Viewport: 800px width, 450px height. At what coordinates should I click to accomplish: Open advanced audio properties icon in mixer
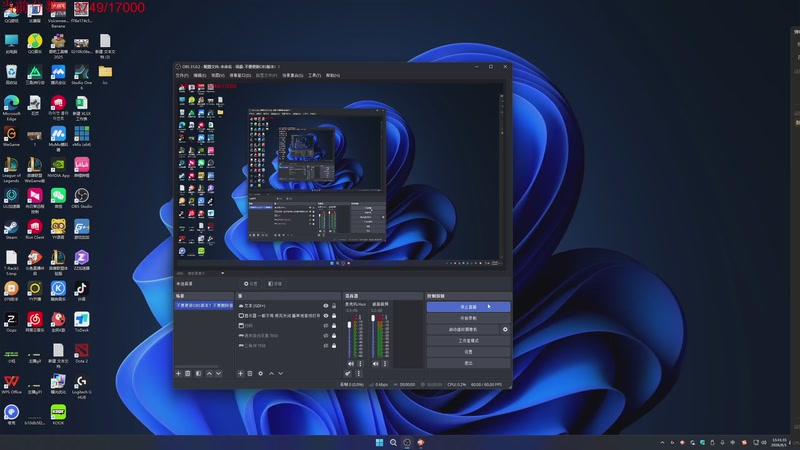(348, 373)
